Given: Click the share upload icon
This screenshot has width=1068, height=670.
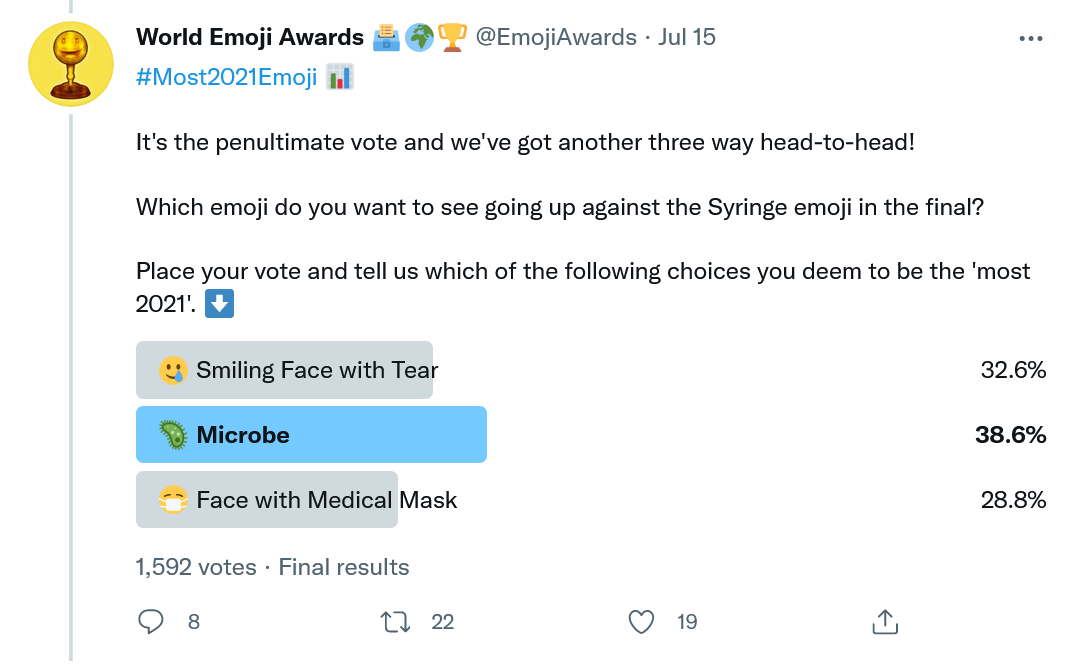Looking at the screenshot, I should point(884,622).
